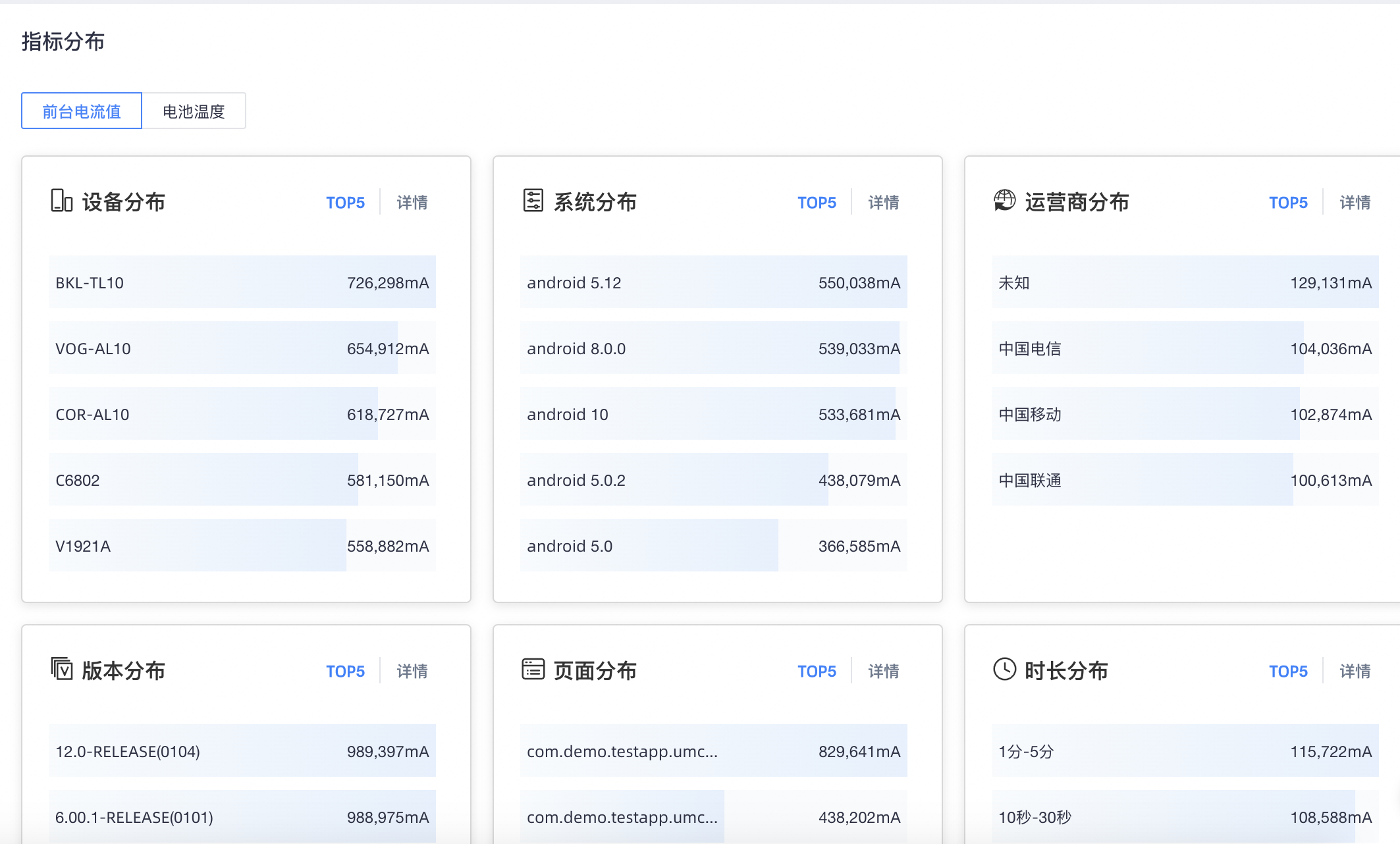Click the 10秒-30秒 duration row
Screen dimensions: 1400x844
[1185, 816]
